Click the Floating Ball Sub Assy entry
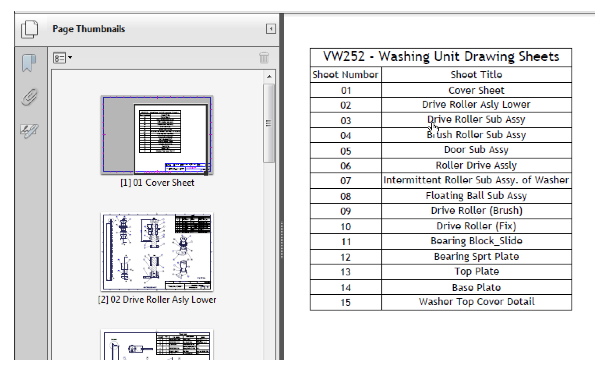This screenshot has height=378, width=615. coord(476,196)
